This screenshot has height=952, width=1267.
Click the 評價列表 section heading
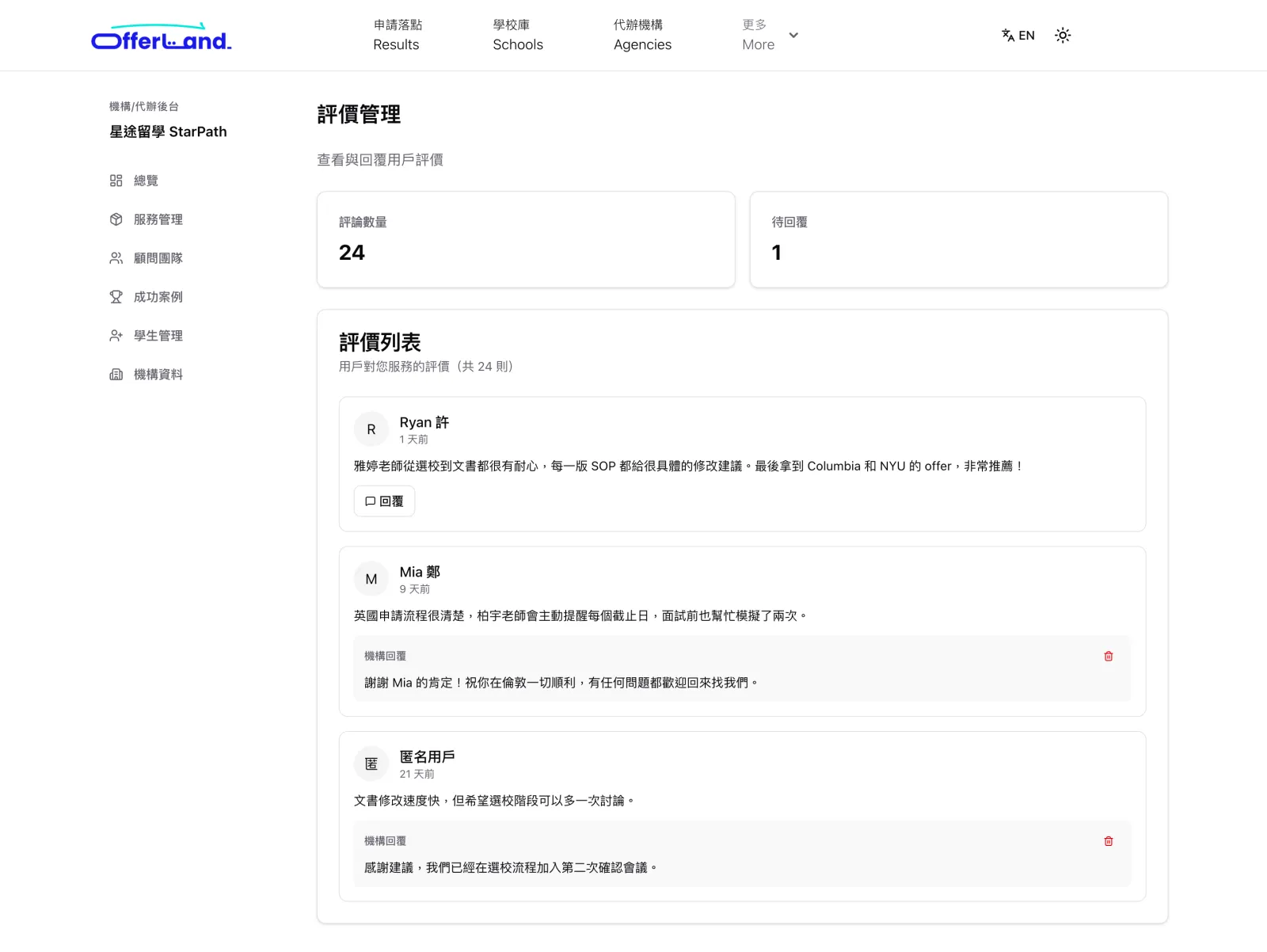[x=380, y=342]
